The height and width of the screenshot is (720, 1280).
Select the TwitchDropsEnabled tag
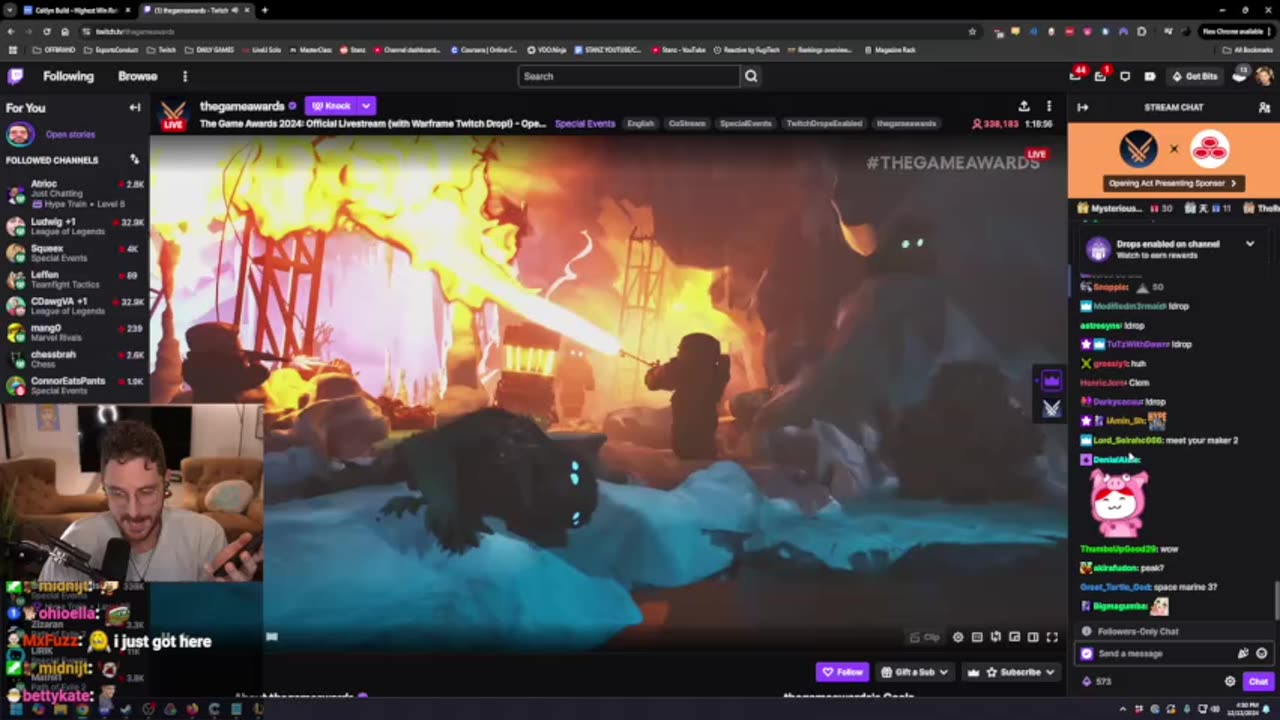tap(823, 124)
